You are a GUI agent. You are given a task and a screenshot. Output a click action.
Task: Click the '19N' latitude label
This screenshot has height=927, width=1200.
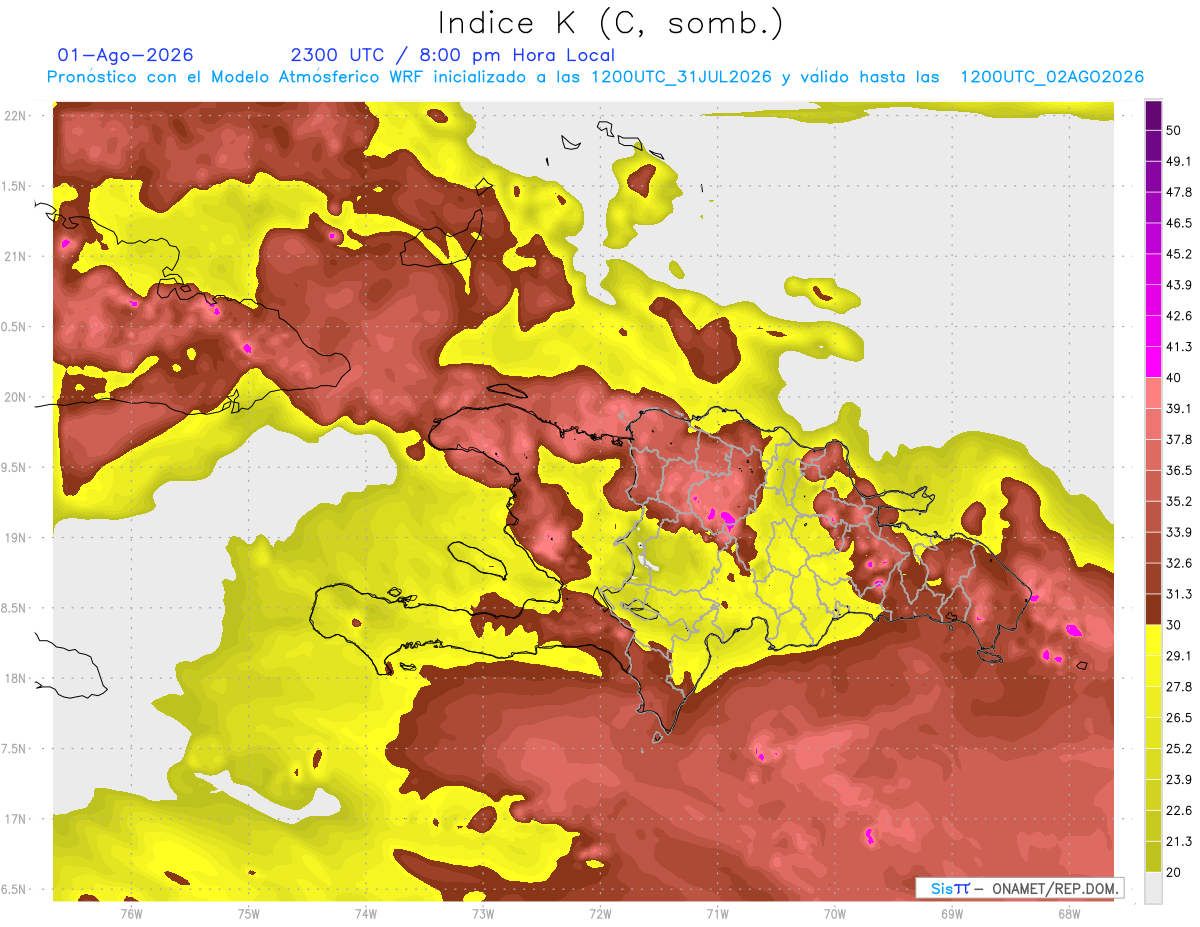point(15,538)
